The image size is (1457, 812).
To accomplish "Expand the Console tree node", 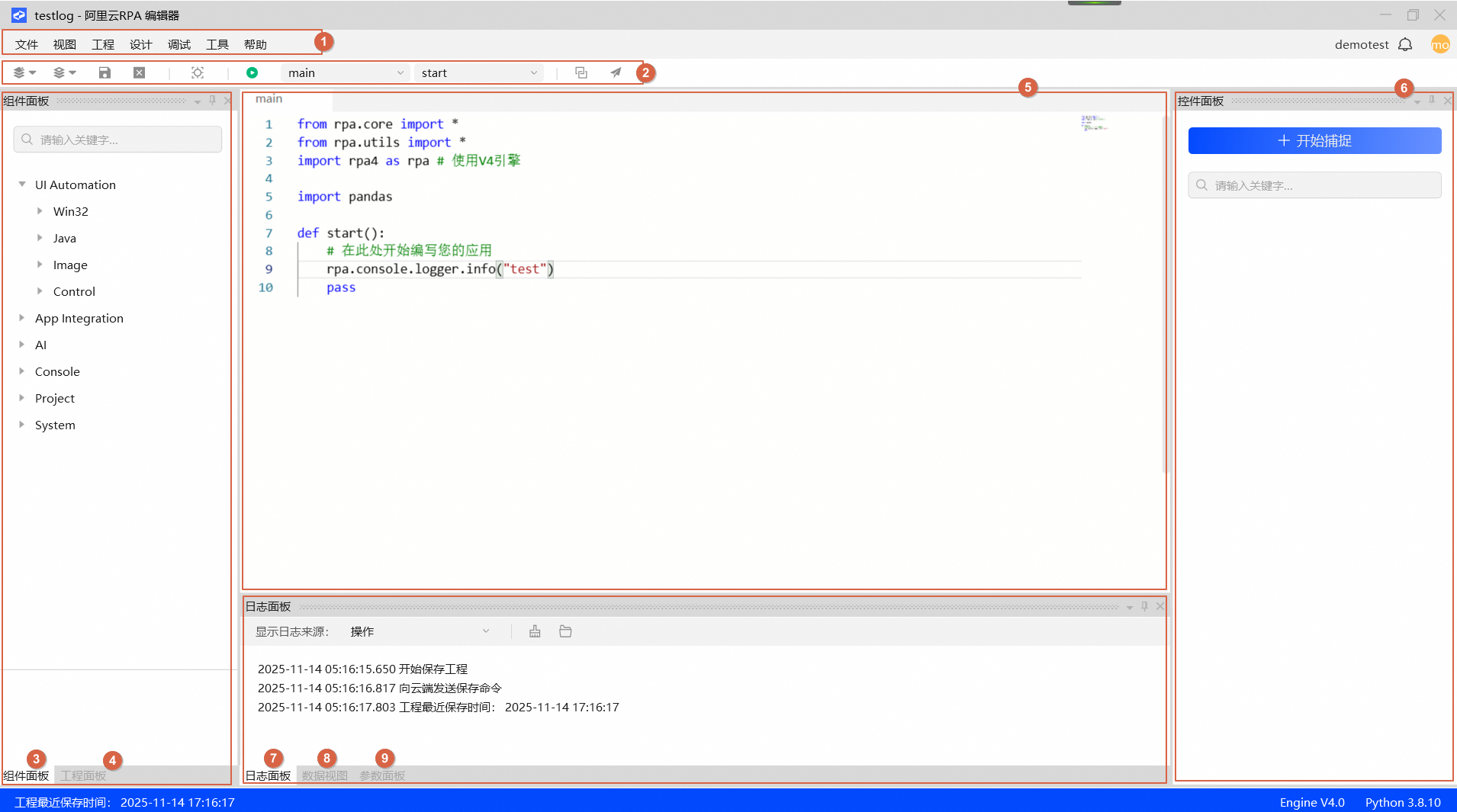I will click(x=21, y=371).
